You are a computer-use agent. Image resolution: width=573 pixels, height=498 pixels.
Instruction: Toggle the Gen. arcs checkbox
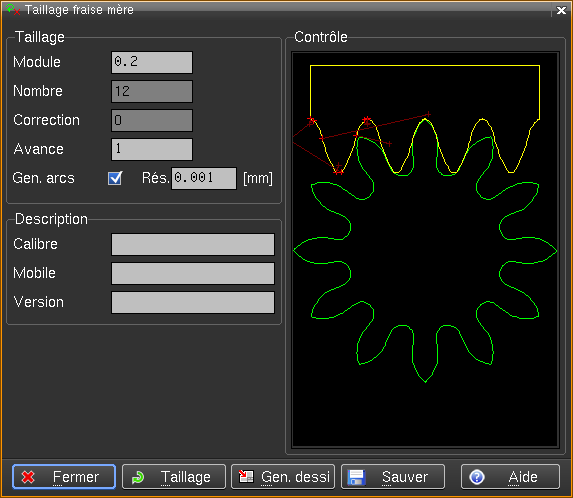tap(115, 178)
